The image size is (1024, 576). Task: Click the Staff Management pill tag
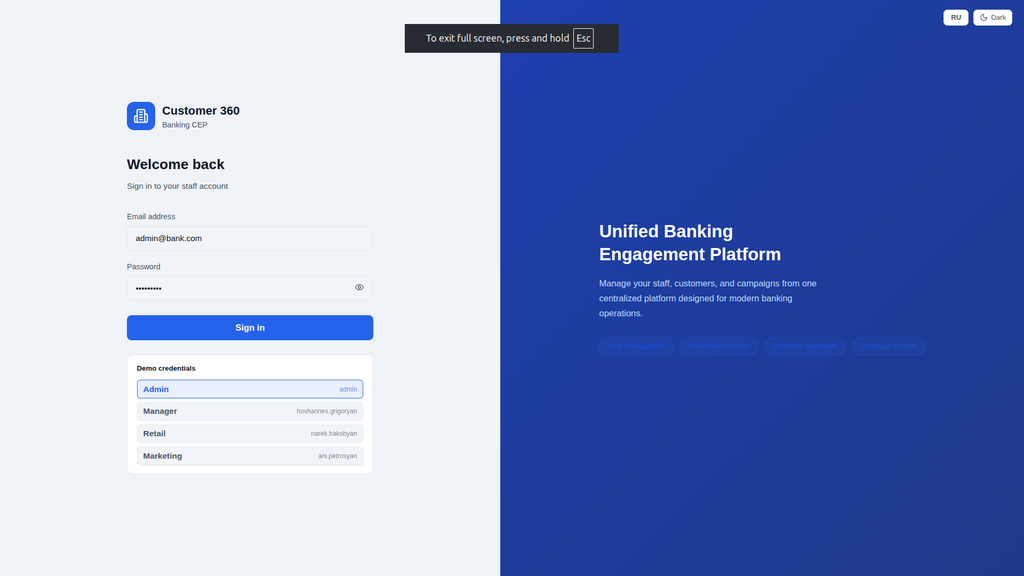pyautogui.click(x=636, y=346)
